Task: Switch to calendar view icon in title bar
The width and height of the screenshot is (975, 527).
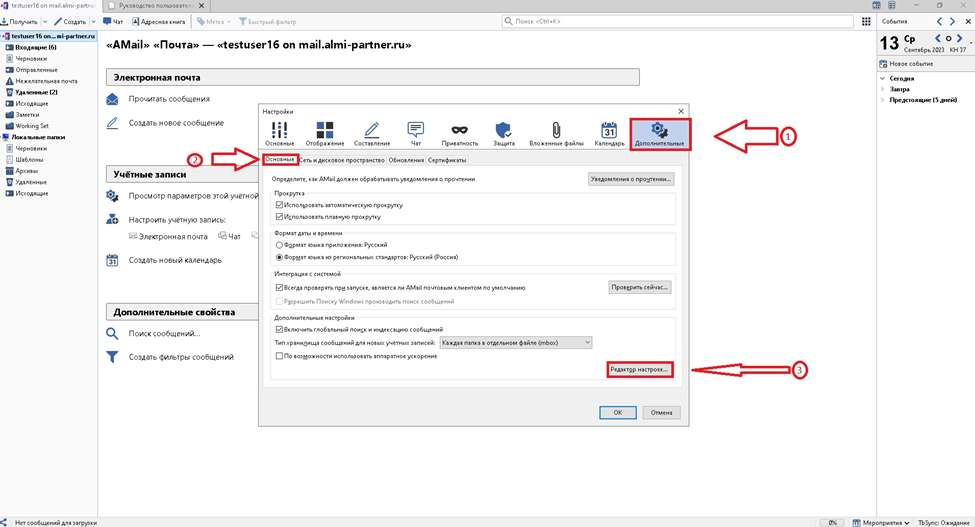Action: point(876,5)
